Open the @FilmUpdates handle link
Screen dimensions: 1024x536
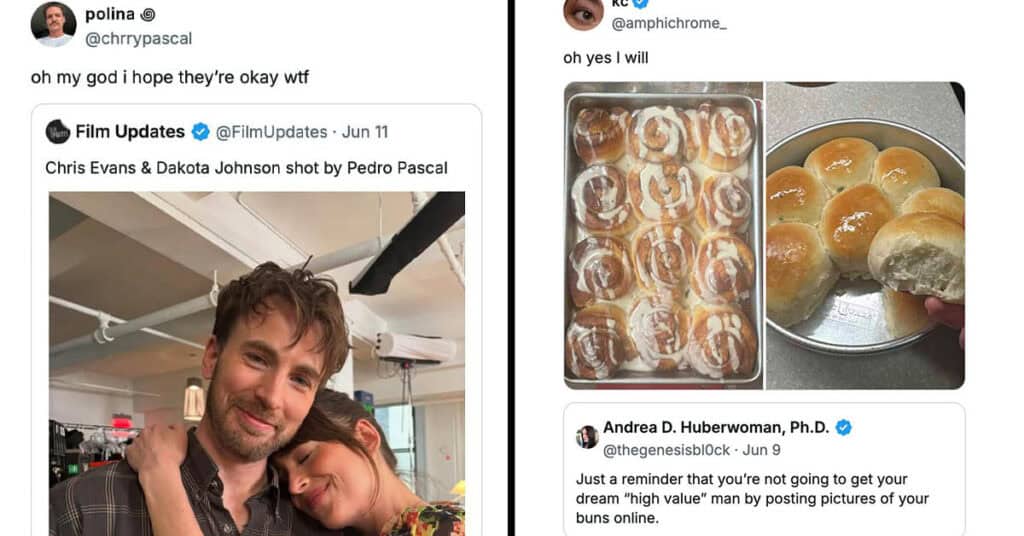point(271,132)
